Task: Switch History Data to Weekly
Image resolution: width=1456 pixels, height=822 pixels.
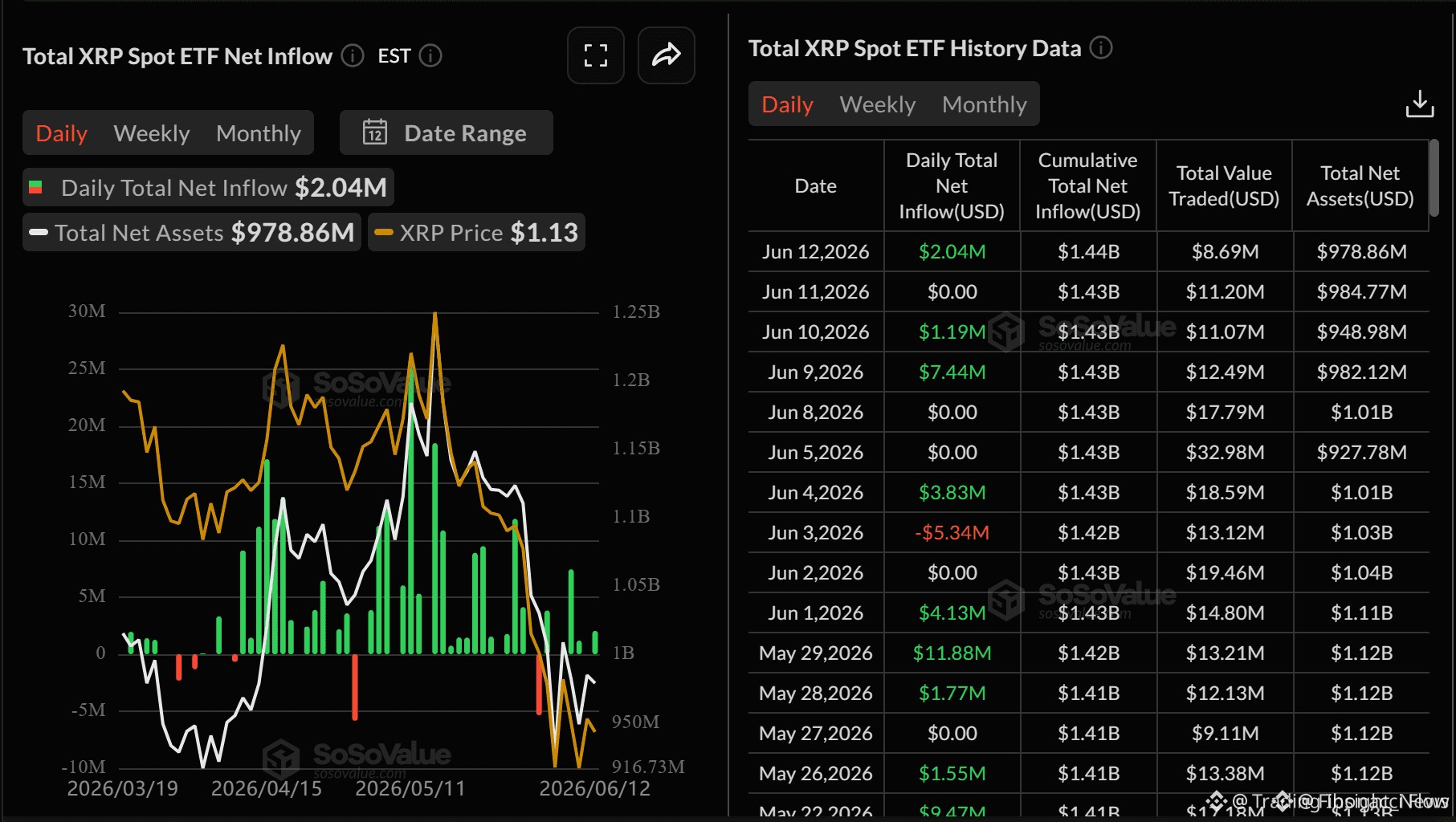Action: pos(878,104)
